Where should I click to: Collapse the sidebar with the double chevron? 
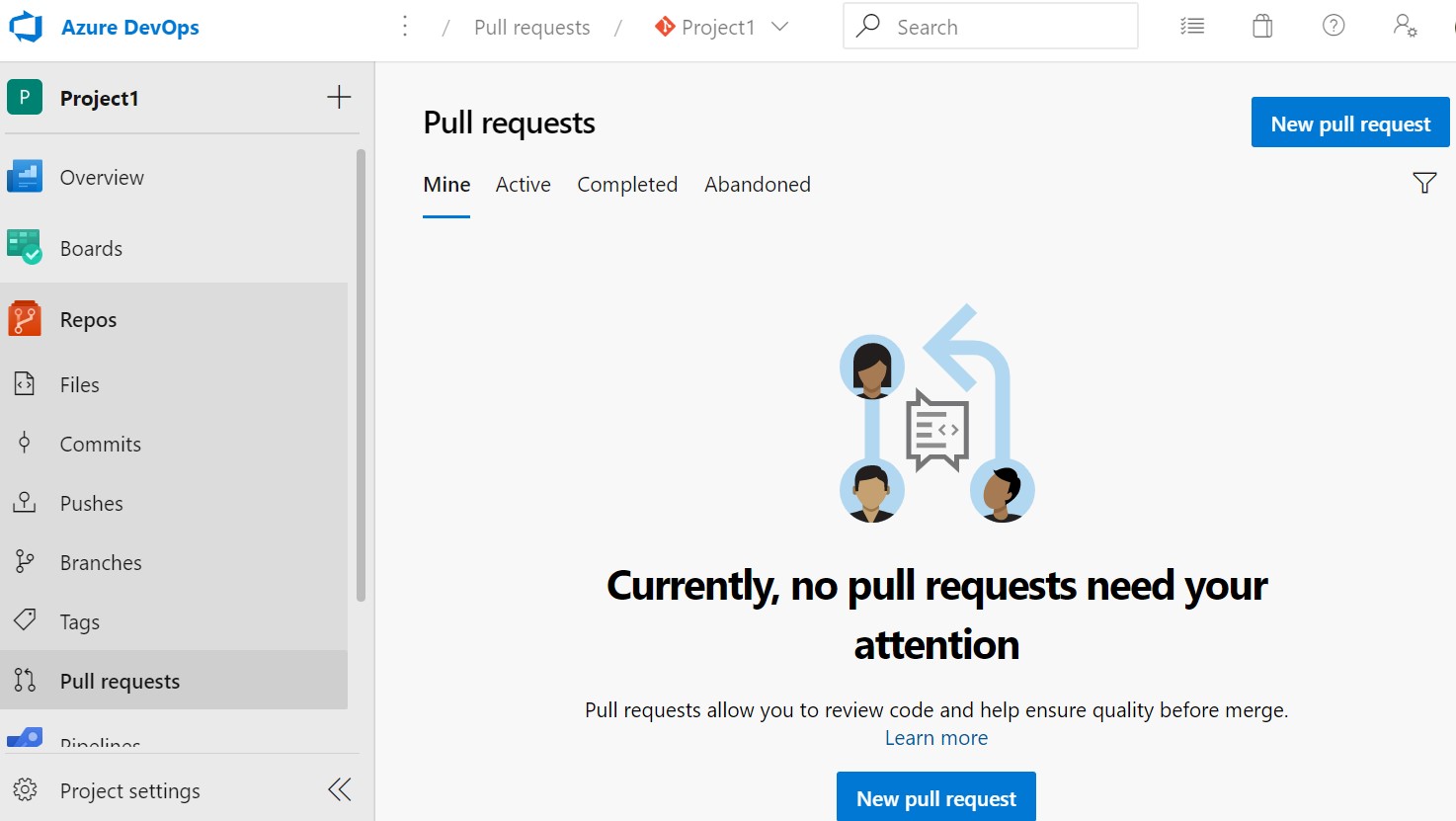[x=339, y=789]
